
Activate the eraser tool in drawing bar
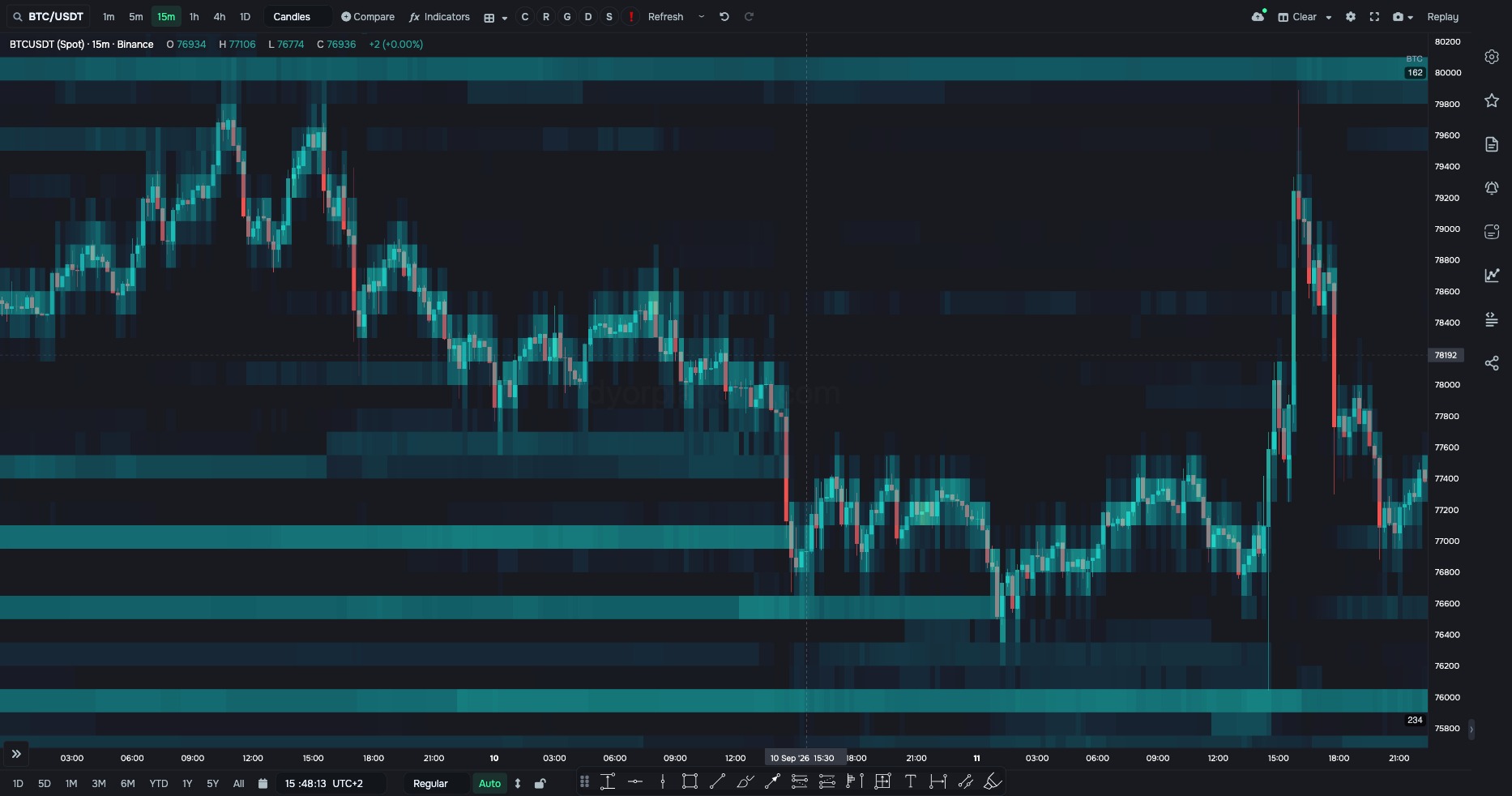[x=993, y=781]
